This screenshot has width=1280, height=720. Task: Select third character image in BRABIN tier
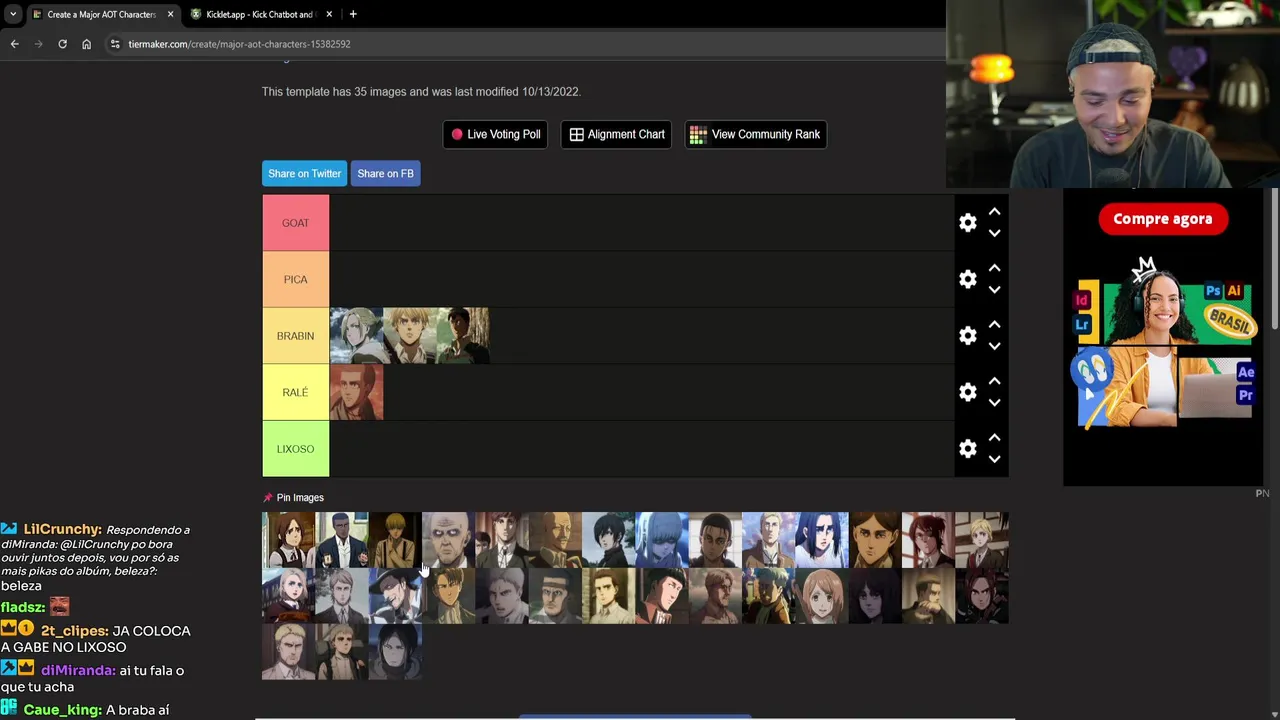click(x=463, y=336)
